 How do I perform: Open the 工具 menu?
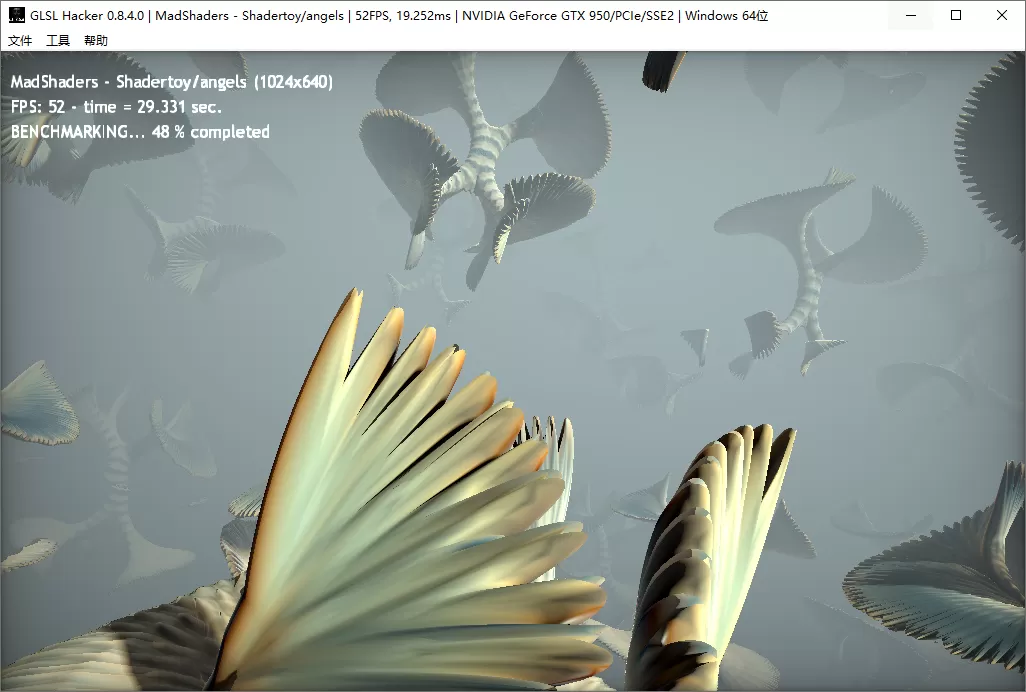(x=58, y=40)
